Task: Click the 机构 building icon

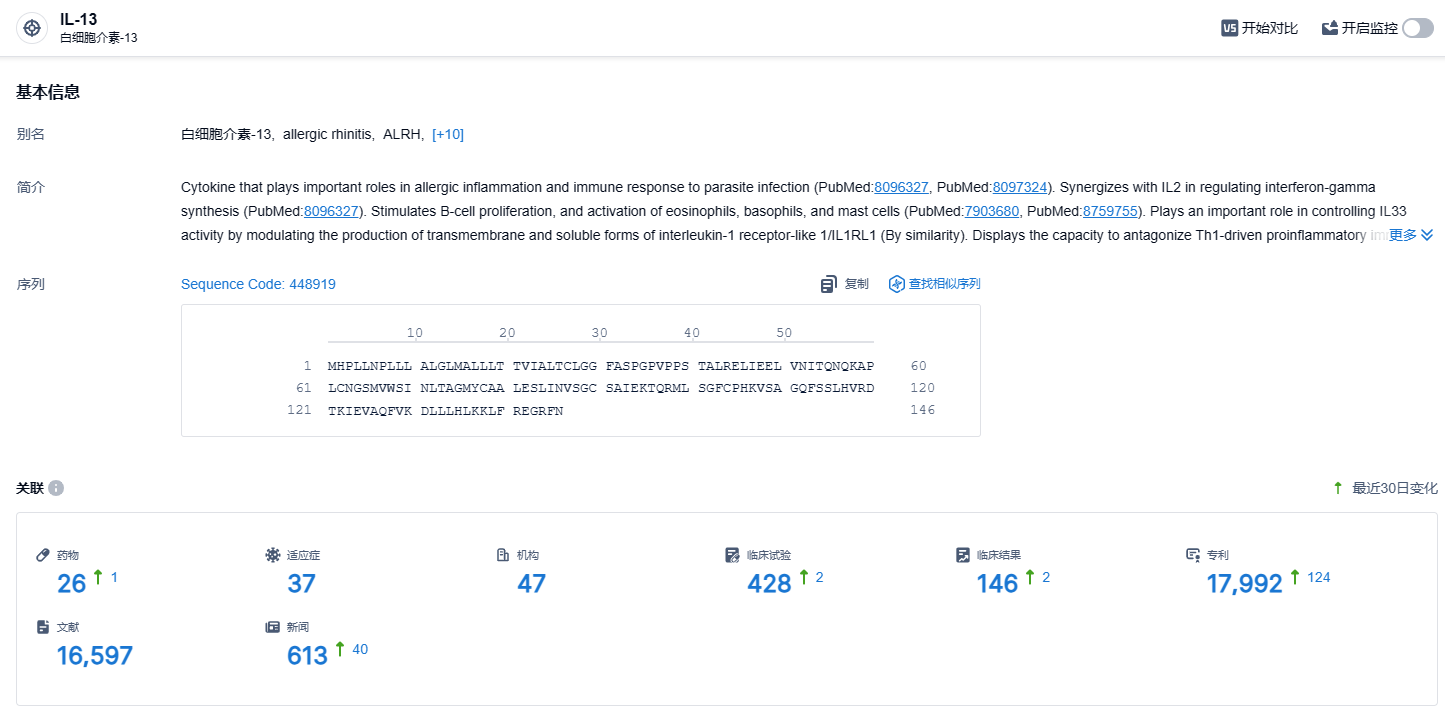Action: [x=503, y=555]
